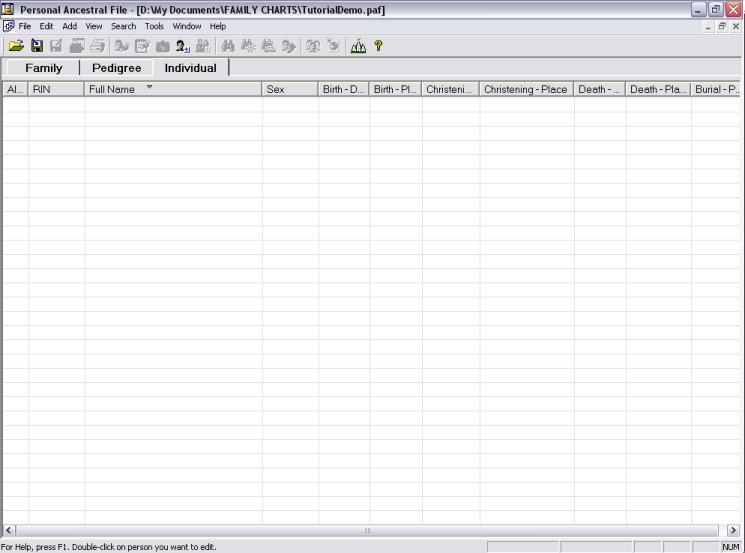
Task: Click the RIN column header
Action: [56, 89]
